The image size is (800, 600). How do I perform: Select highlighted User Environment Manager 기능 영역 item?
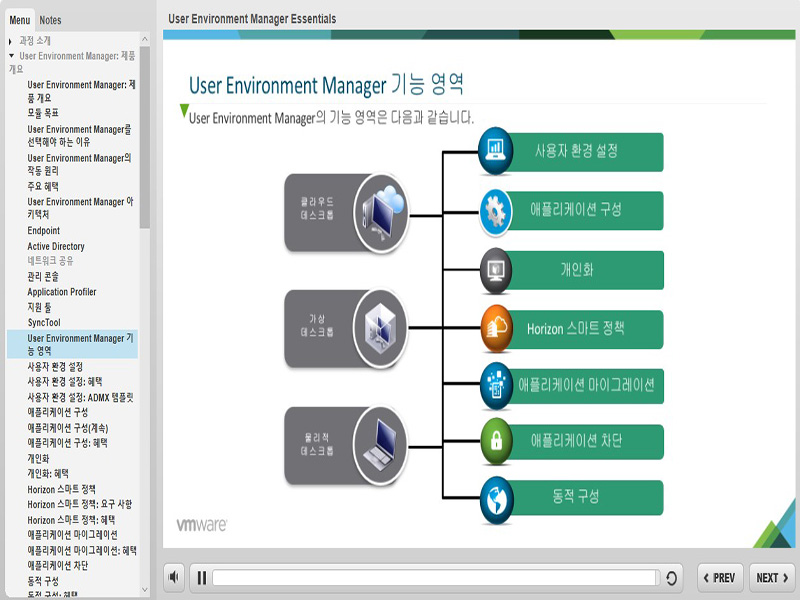click(x=72, y=344)
